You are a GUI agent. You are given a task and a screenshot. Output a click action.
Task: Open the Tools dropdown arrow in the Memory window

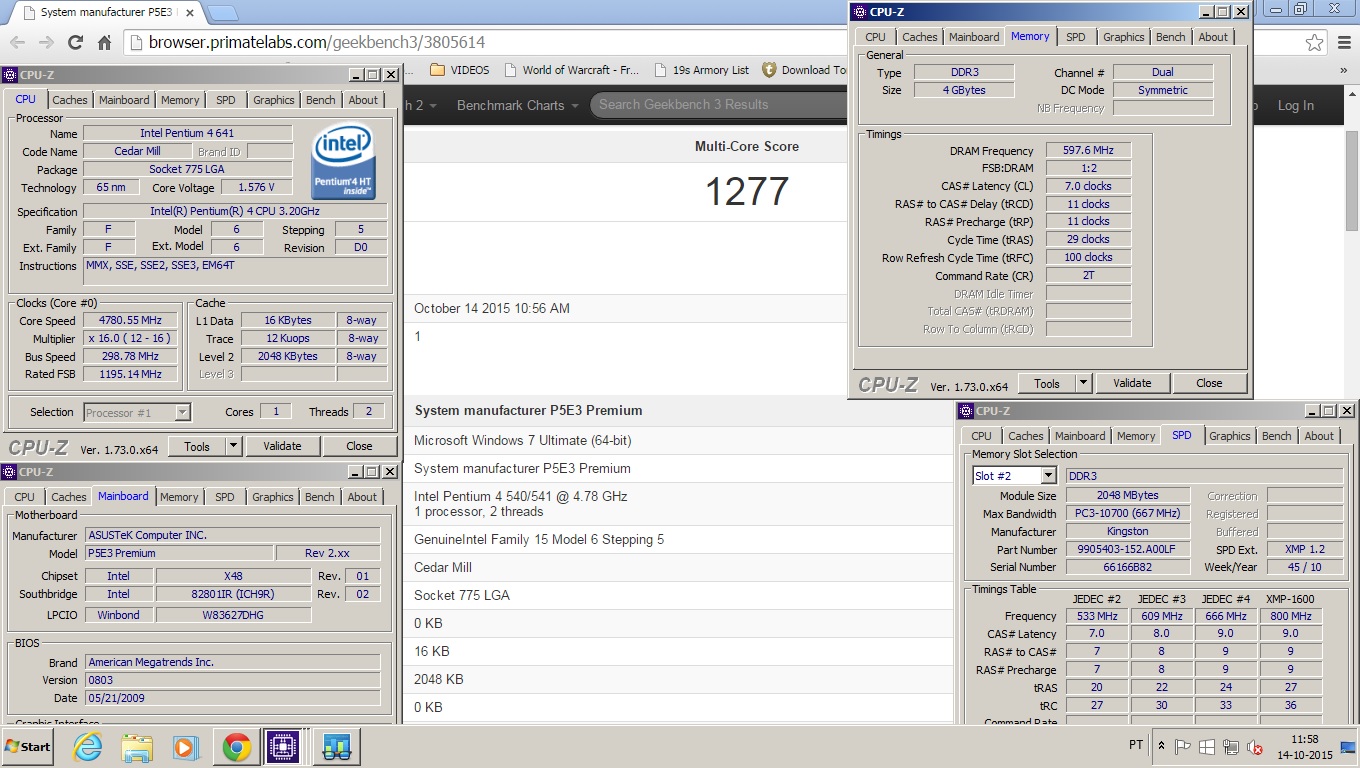coord(1084,383)
